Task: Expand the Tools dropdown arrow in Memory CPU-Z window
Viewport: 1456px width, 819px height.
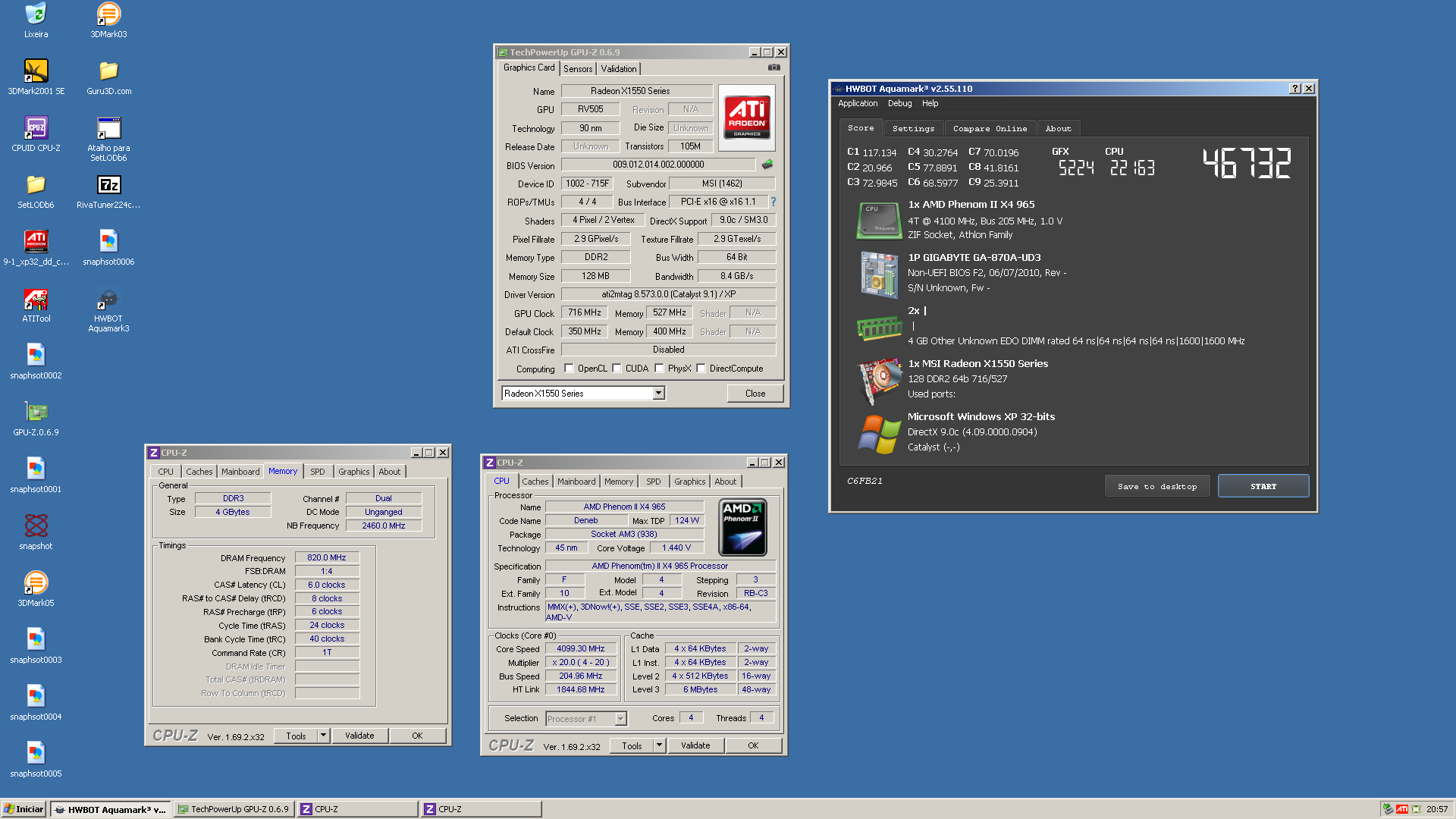Action: [323, 736]
